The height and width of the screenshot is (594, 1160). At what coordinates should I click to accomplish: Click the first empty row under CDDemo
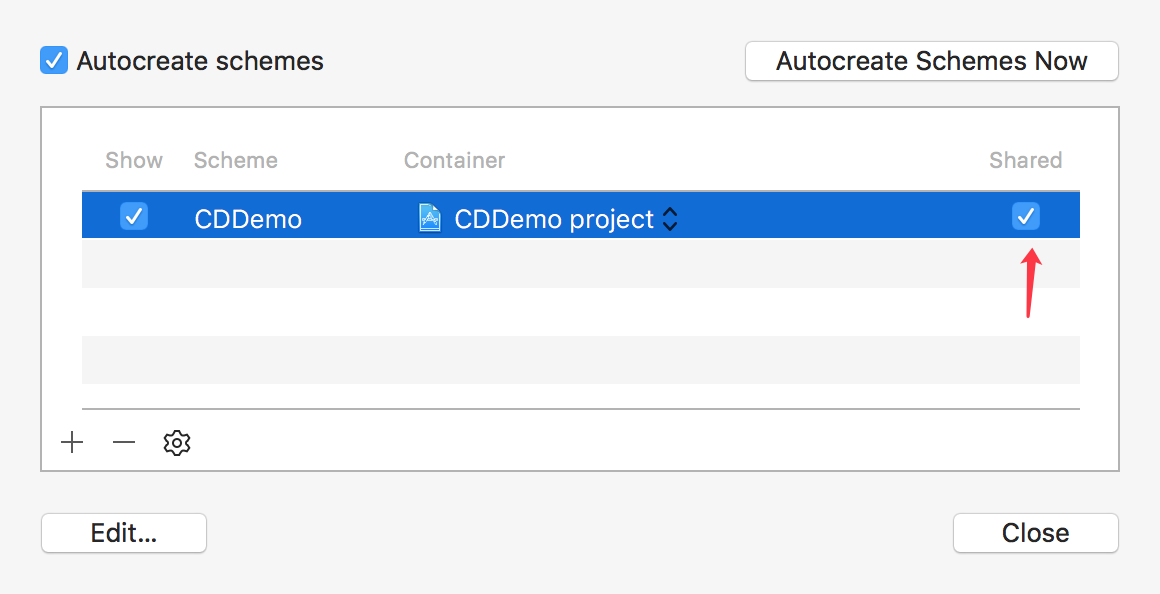[580, 264]
